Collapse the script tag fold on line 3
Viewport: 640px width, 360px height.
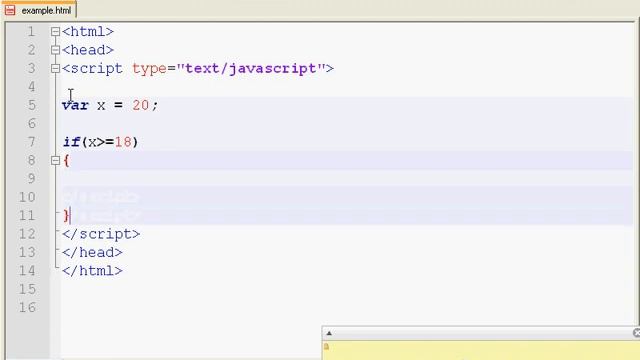[x=56, y=68]
